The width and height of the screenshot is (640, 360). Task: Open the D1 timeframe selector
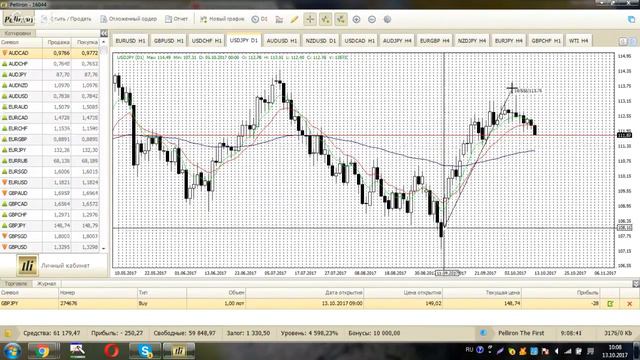[260, 19]
